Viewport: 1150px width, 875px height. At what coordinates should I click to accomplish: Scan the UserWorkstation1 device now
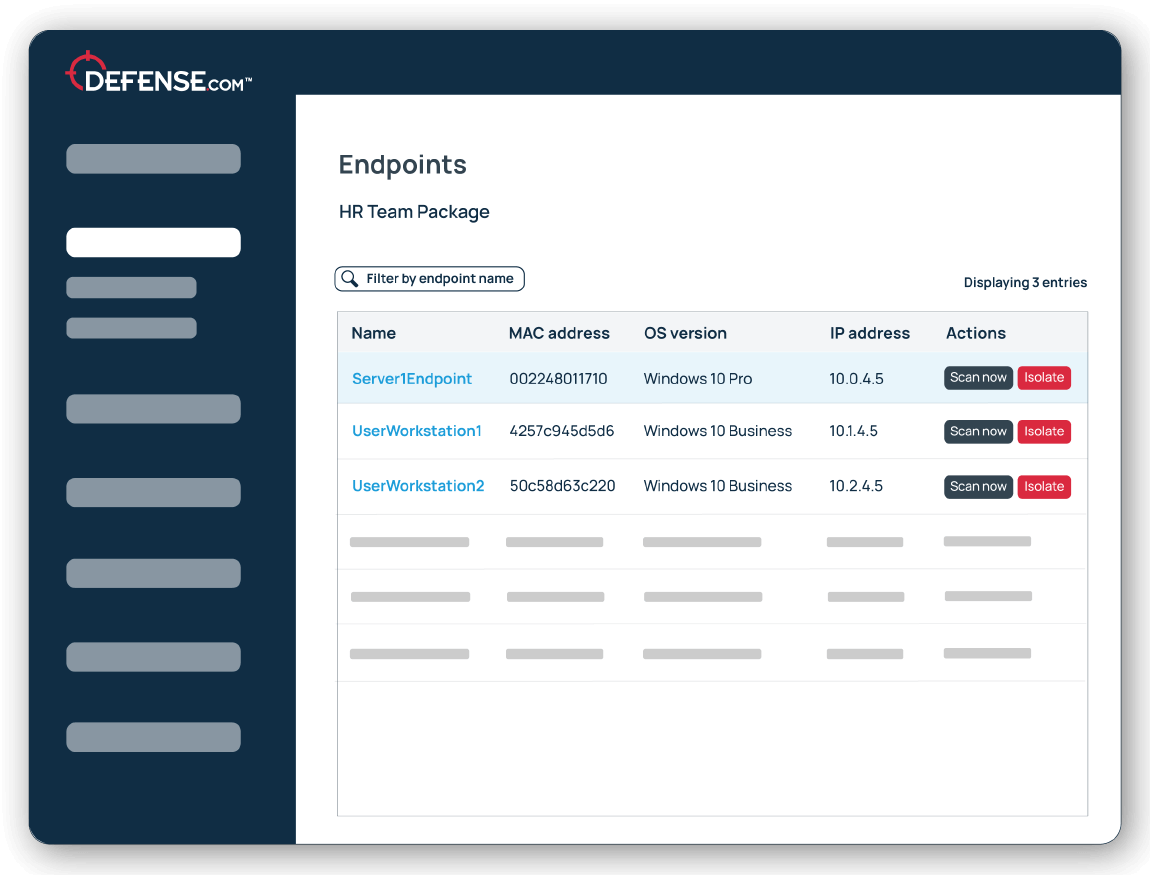(x=978, y=431)
